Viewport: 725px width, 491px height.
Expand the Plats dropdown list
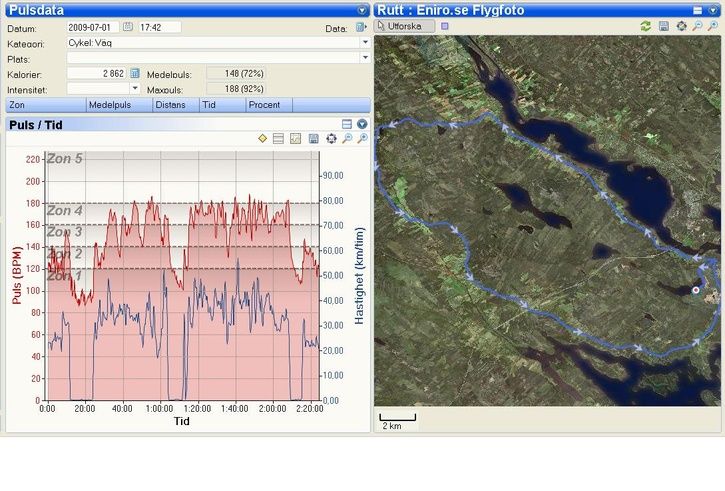363,58
